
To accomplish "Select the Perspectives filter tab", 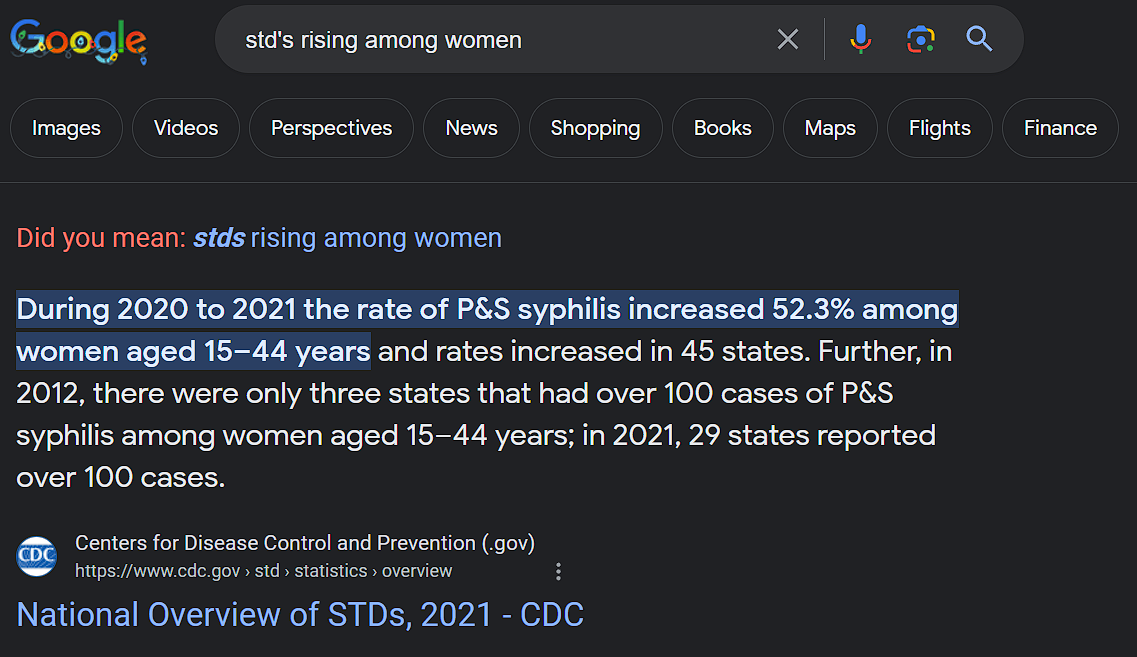I will point(331,128).
